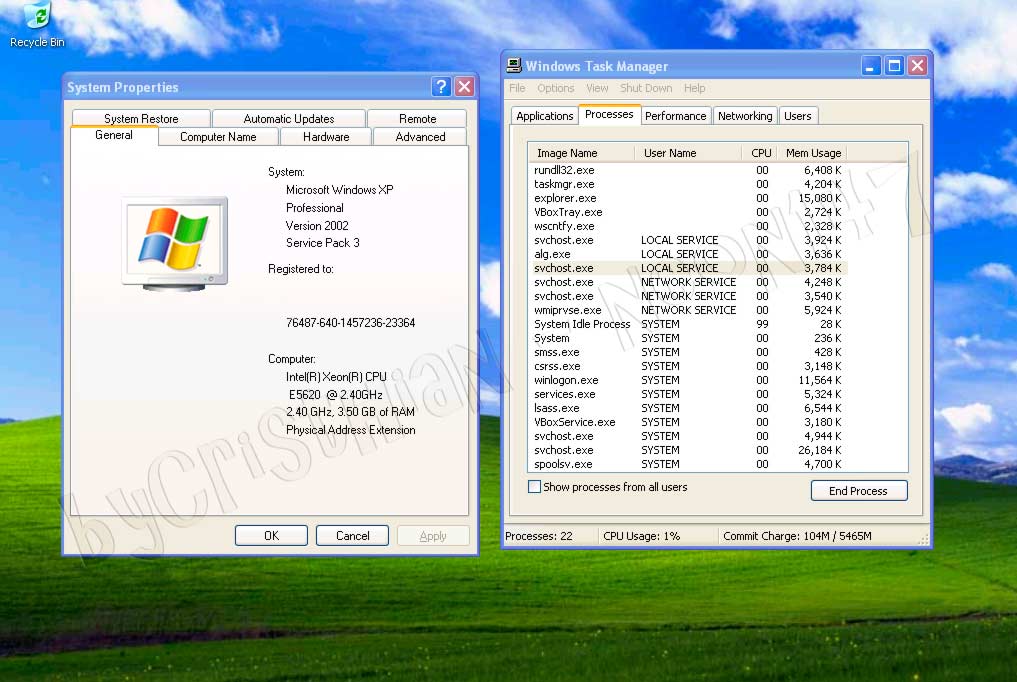Switch to the Applications tab
This screenshot has width=1017, height=682.
(544, 116)
